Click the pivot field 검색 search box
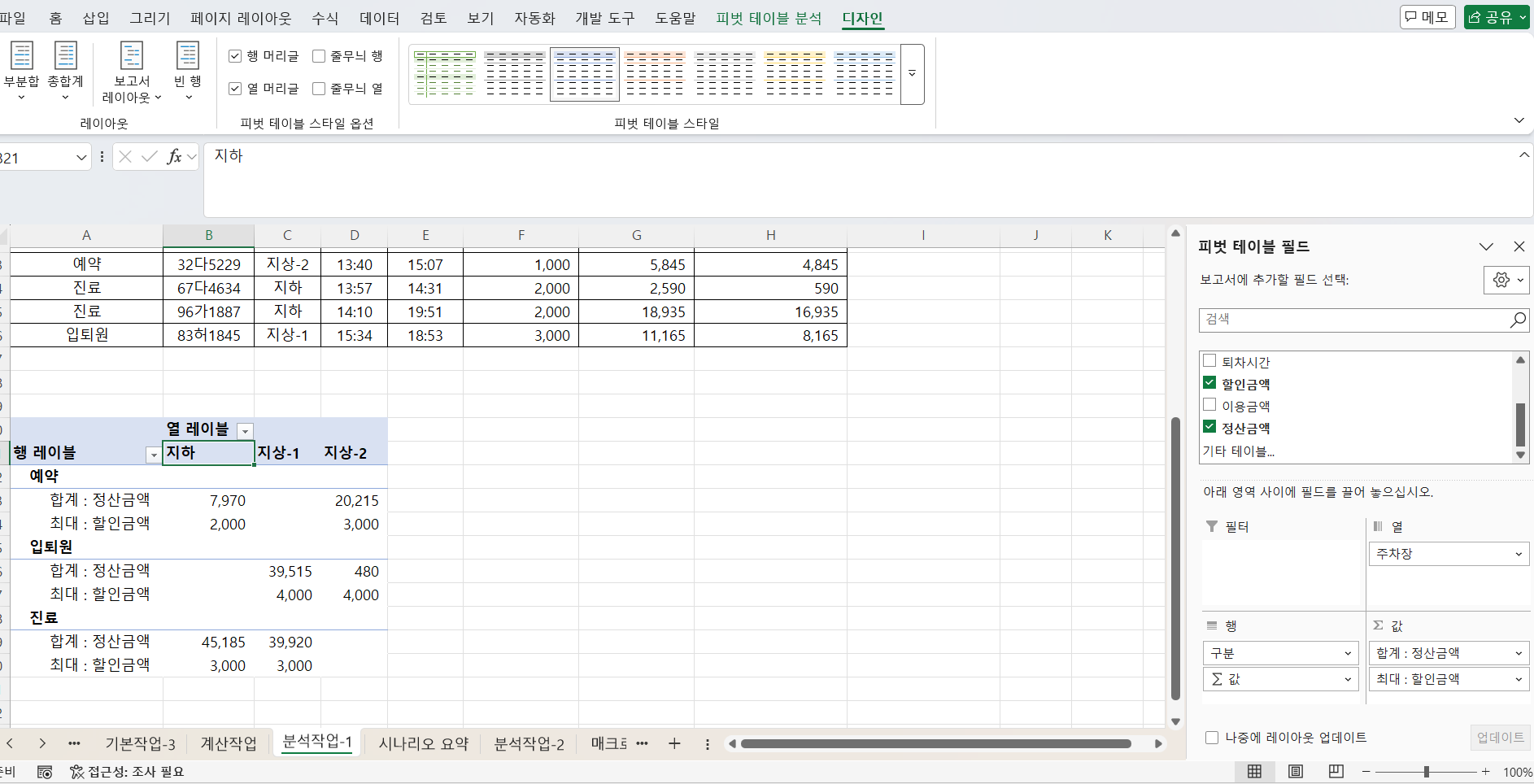Viewport: 1534px width, 784px height. pyautogui.click(x=1353, y=320)
